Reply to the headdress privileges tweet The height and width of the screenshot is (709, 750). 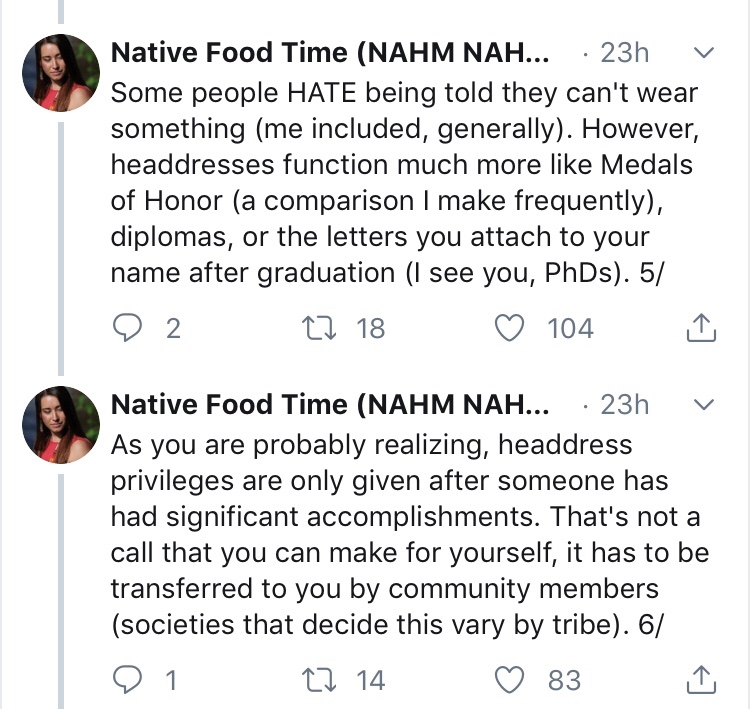pyautogui.click(x=127, y=680)
